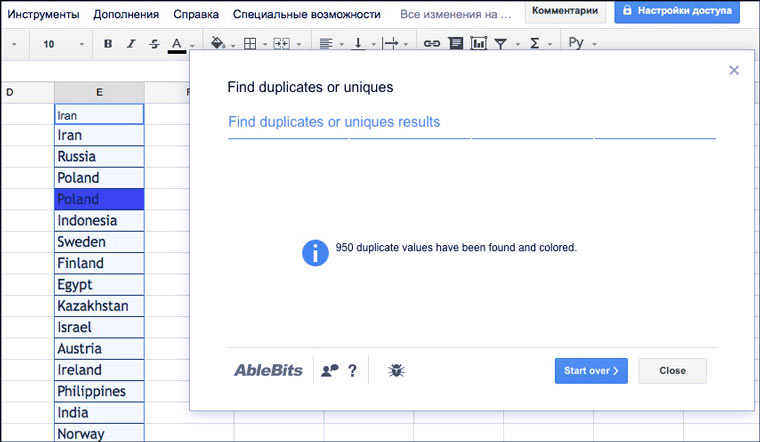Select the Kazakhstan cell
This screenshot has width=760, height=442.
(x=99, y=306)
